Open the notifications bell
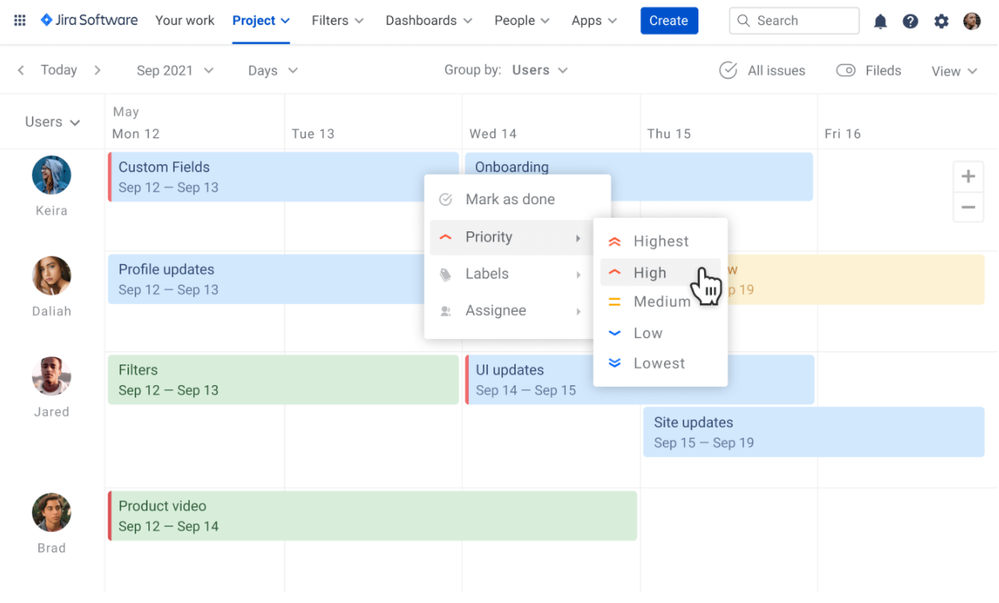 tap(880, 20)
